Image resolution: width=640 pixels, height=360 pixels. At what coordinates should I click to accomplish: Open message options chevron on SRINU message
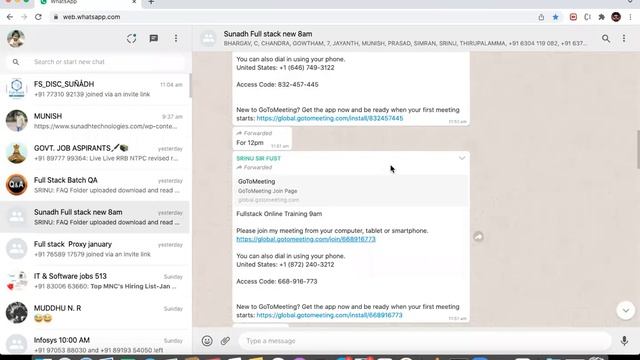click(462, 158)
